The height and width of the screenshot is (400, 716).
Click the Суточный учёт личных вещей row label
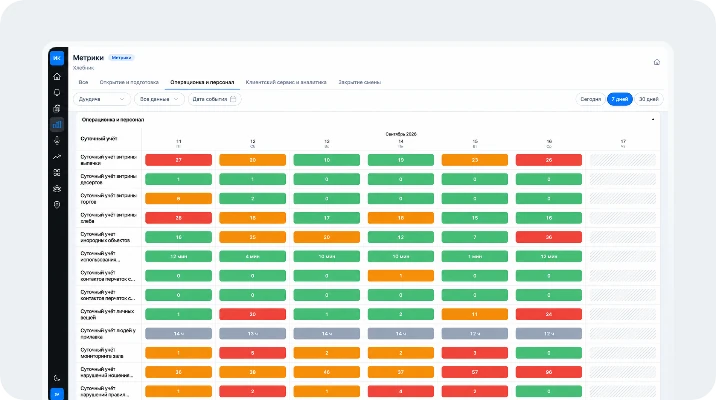[107, 314]
